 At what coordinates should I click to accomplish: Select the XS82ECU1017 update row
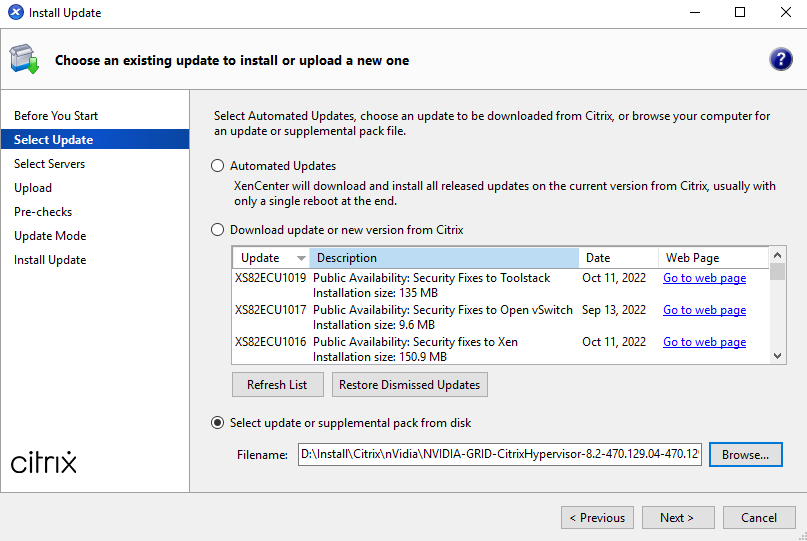point(501,317)
